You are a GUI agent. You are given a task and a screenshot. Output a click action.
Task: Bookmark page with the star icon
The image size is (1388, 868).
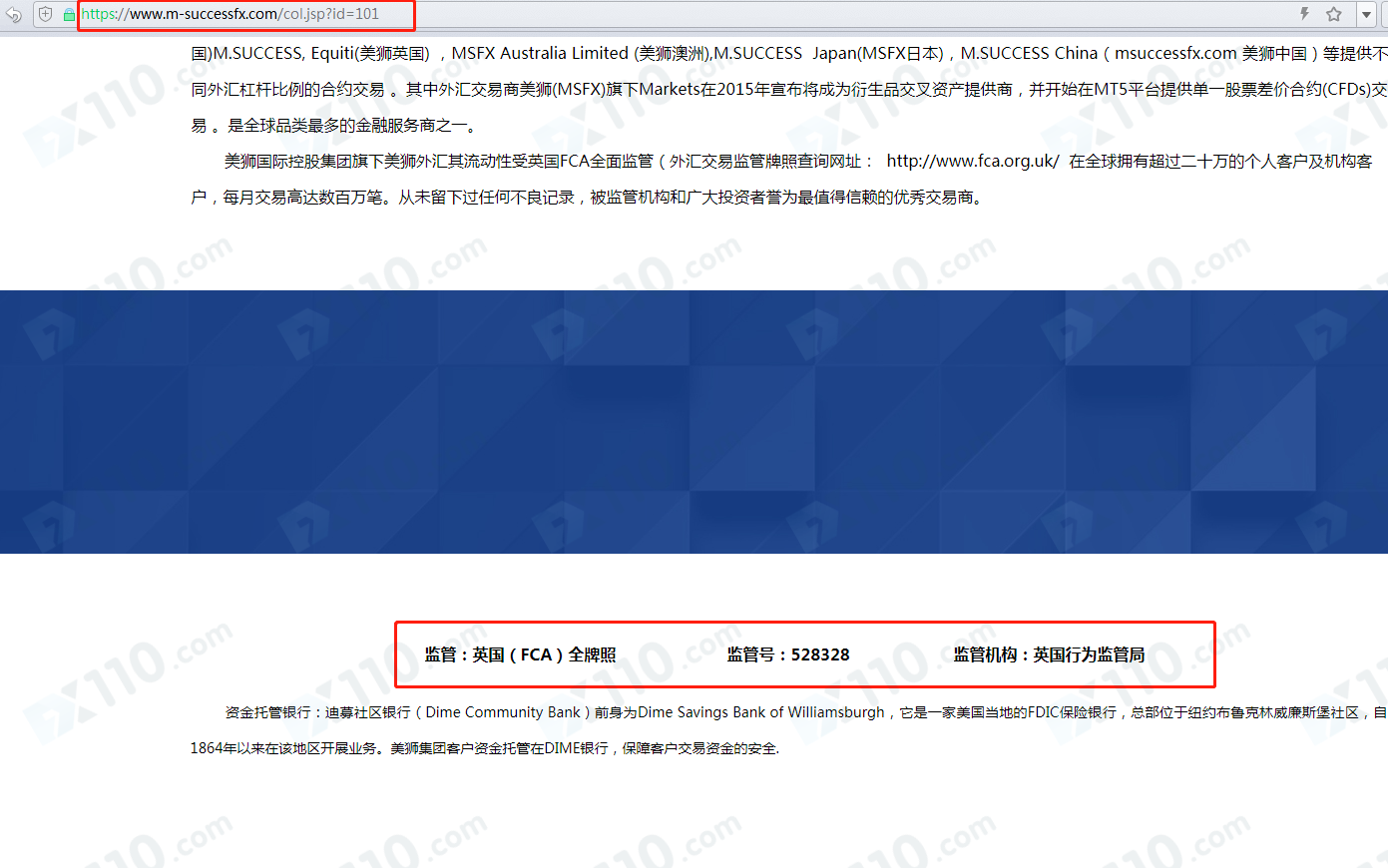1334,14
